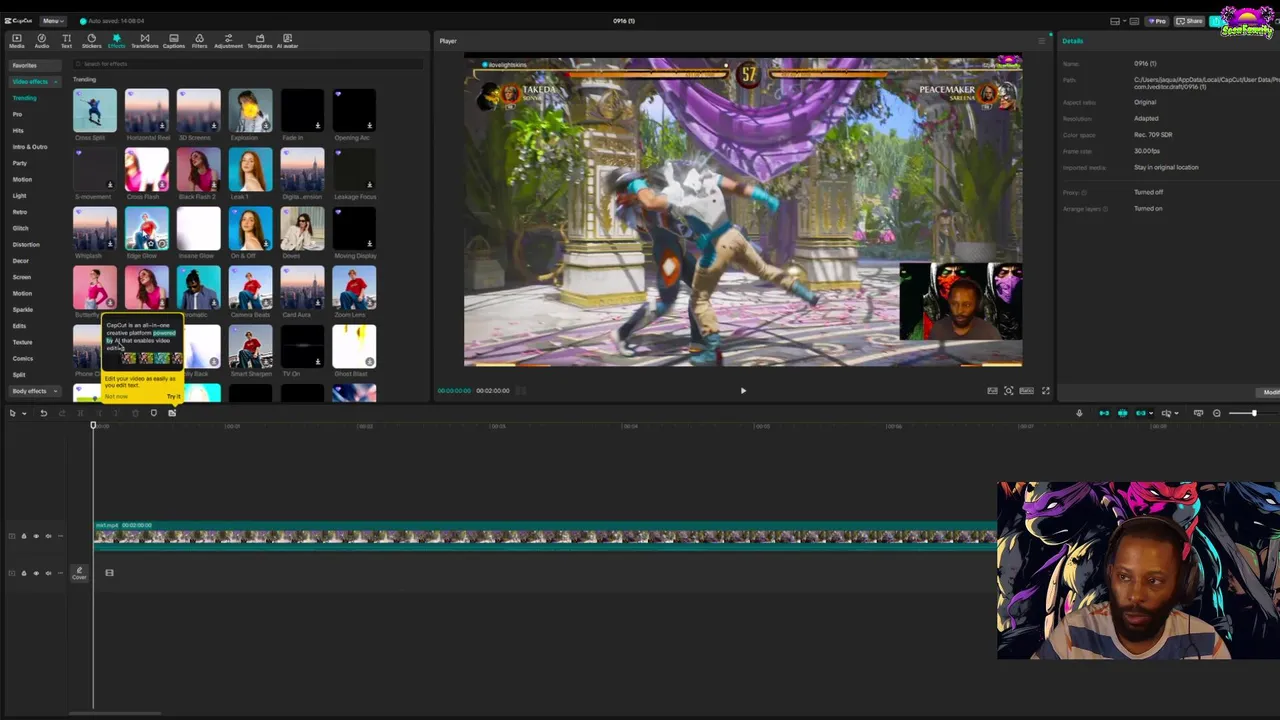Click the player ratio icon
Screen dimensions: 1280x720
1026,391
